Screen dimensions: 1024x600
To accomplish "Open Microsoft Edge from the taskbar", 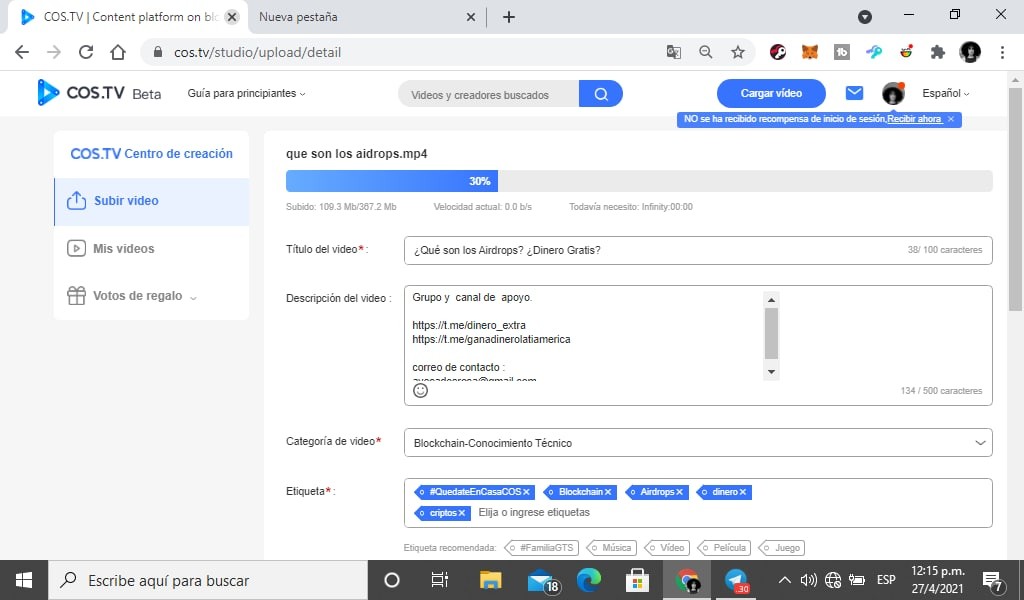I will tap(588, 580).
